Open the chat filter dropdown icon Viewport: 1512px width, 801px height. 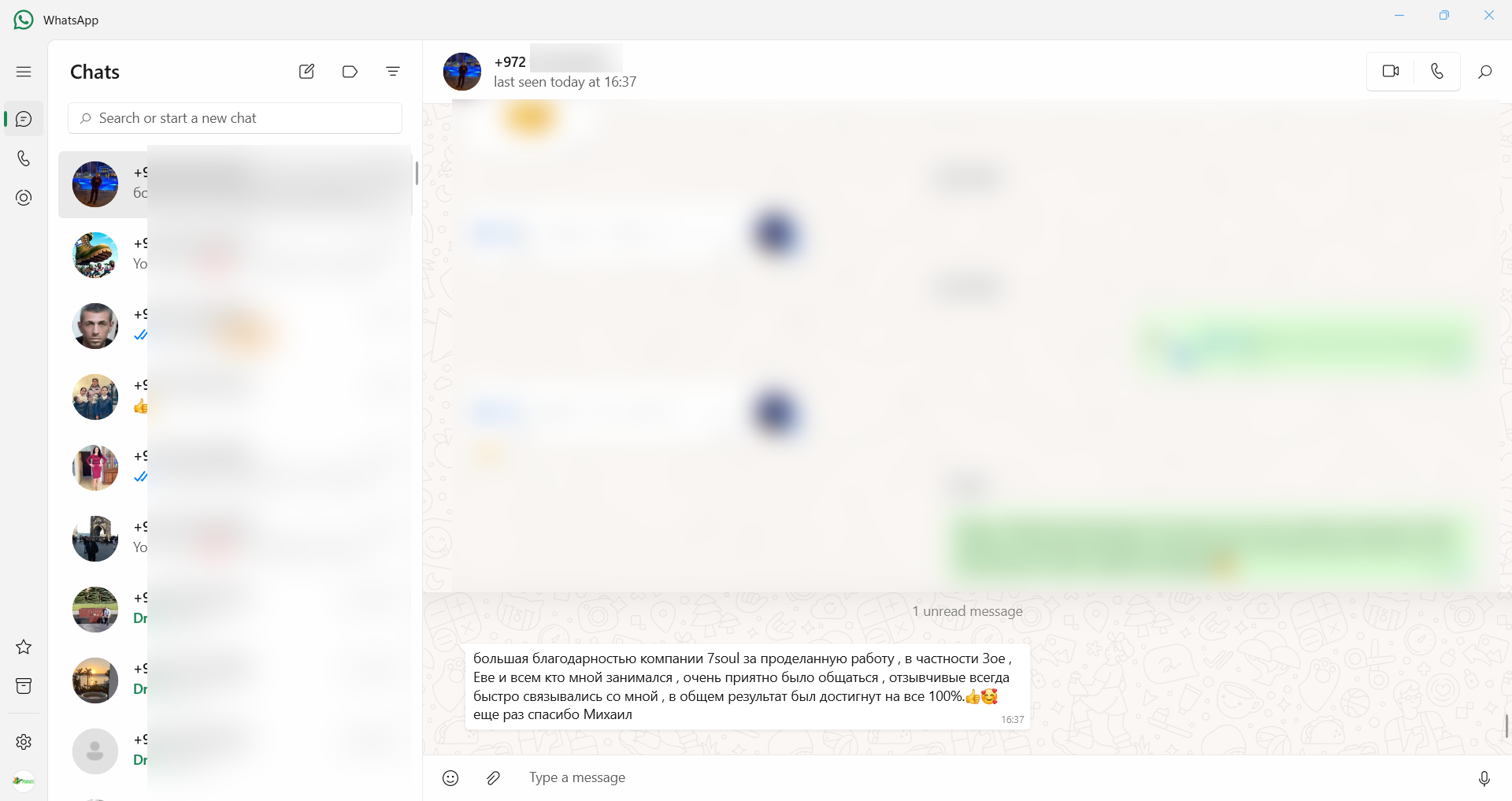tap(393, 72)
